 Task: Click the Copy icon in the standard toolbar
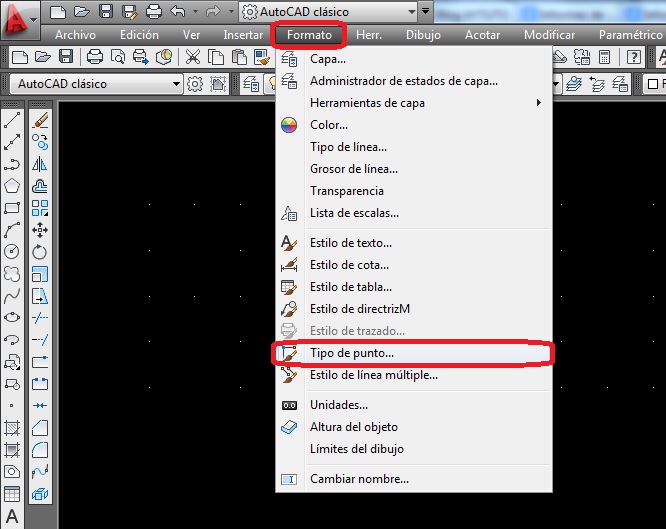(216, 57)
